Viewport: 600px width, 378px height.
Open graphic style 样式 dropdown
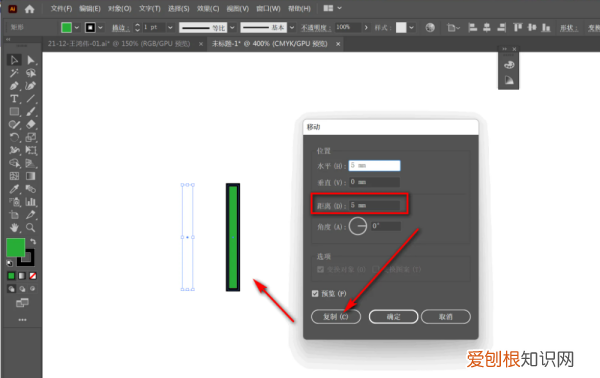tap(411, 28)
